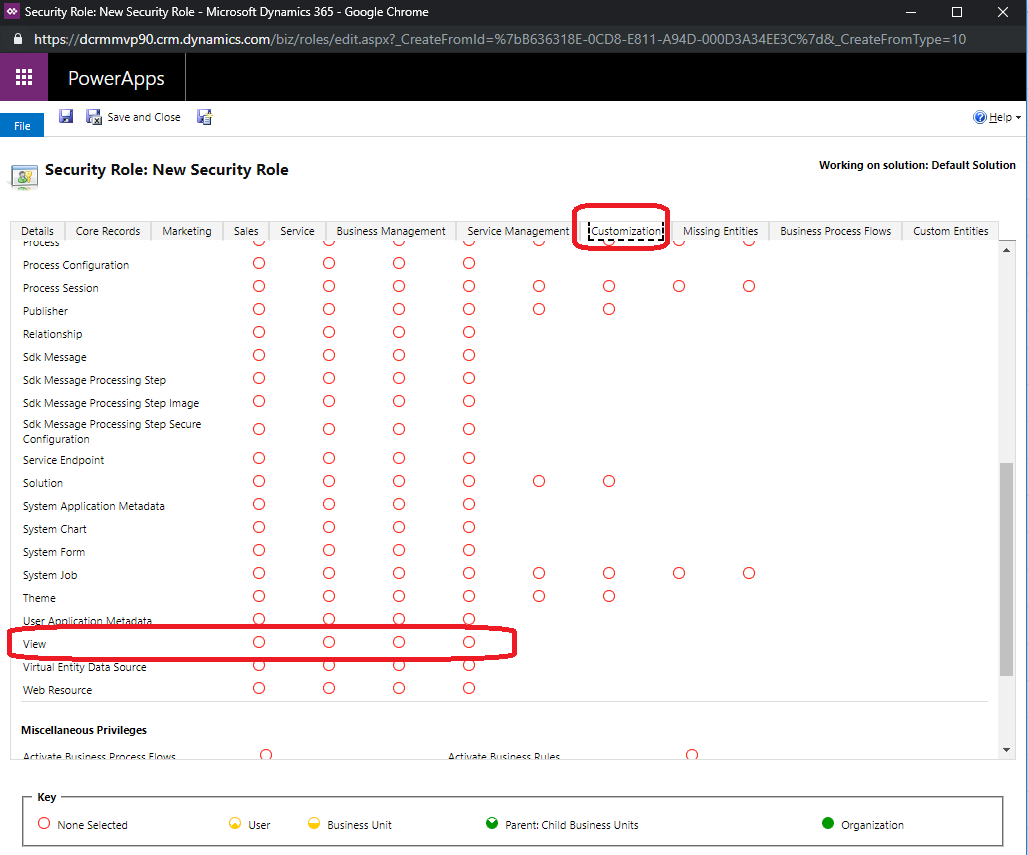Click the scrollbar down arrow
Screen dimensions: 1028x855
1006,749
